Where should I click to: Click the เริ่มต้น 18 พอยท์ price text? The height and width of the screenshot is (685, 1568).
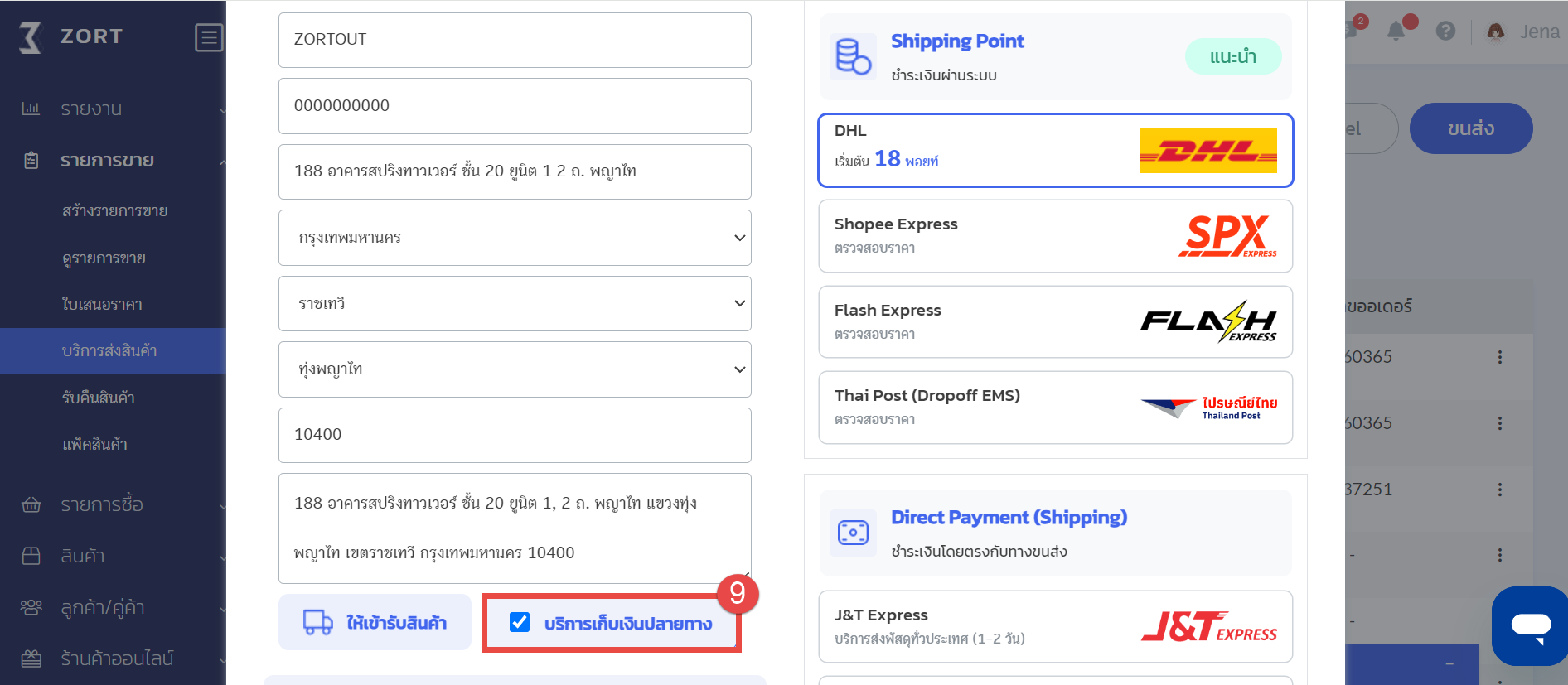[x=886, y=159]
